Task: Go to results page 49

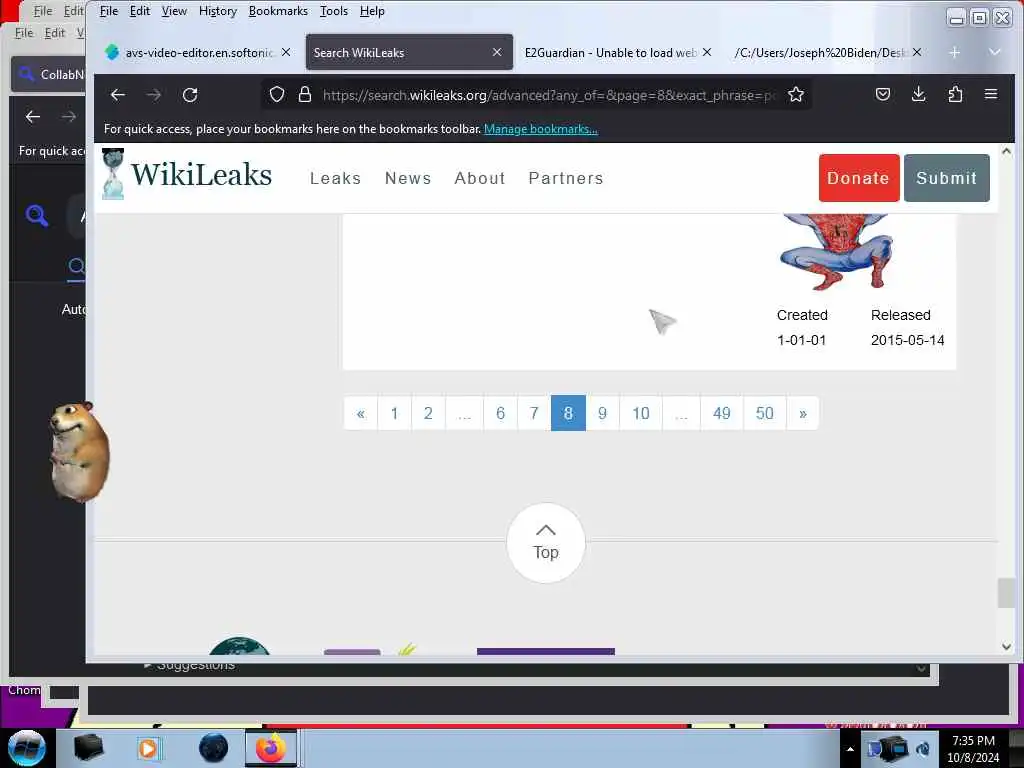Action: (722, 413)
